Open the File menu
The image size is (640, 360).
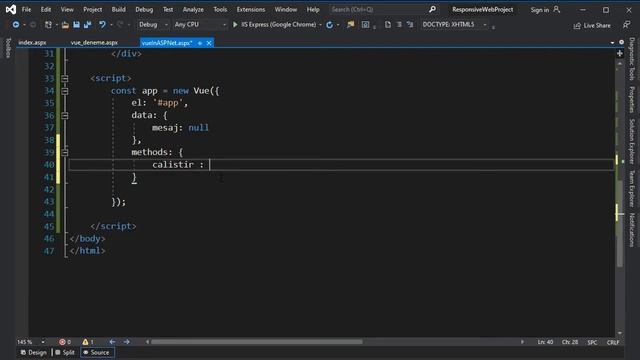click(26, 9)
